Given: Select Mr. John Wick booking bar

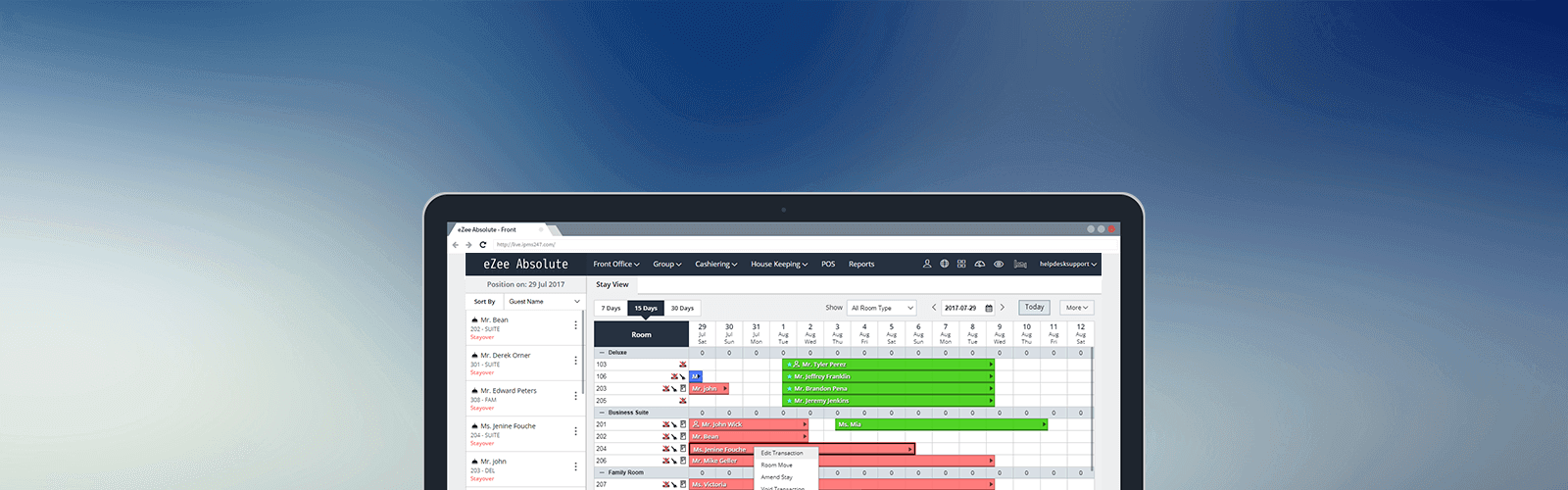Looking at the screenshot, I should click(x=749, y=424).
